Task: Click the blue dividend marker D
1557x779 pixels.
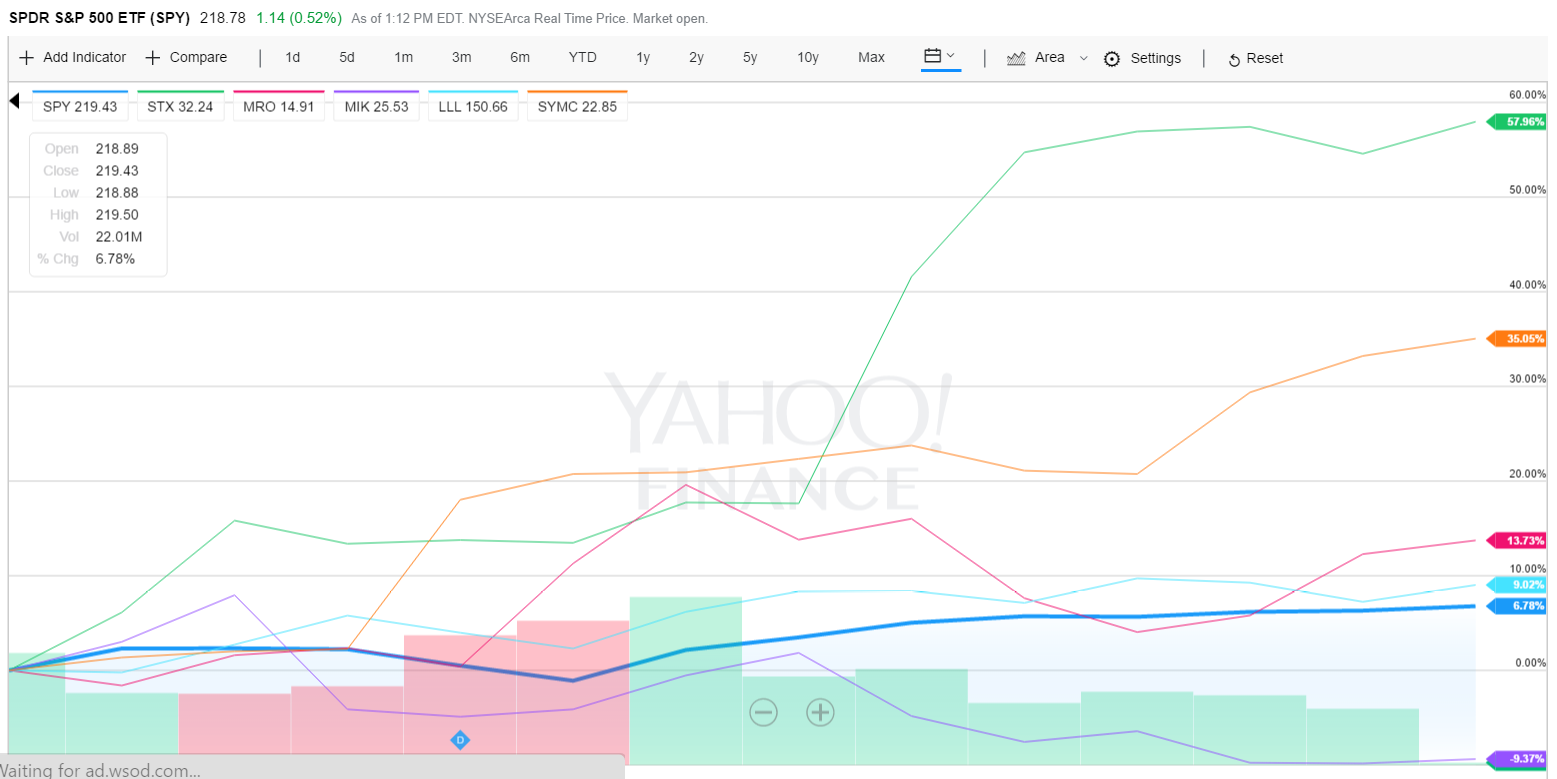Action: (460, 740)
